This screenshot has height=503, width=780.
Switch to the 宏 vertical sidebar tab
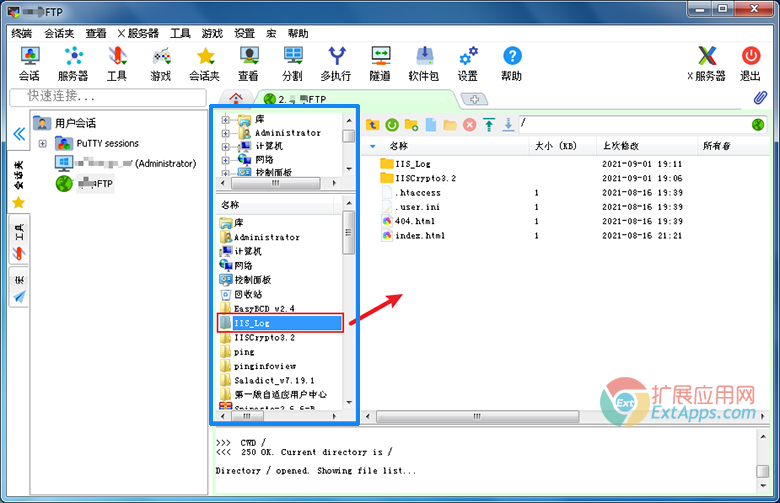(19, 288)
